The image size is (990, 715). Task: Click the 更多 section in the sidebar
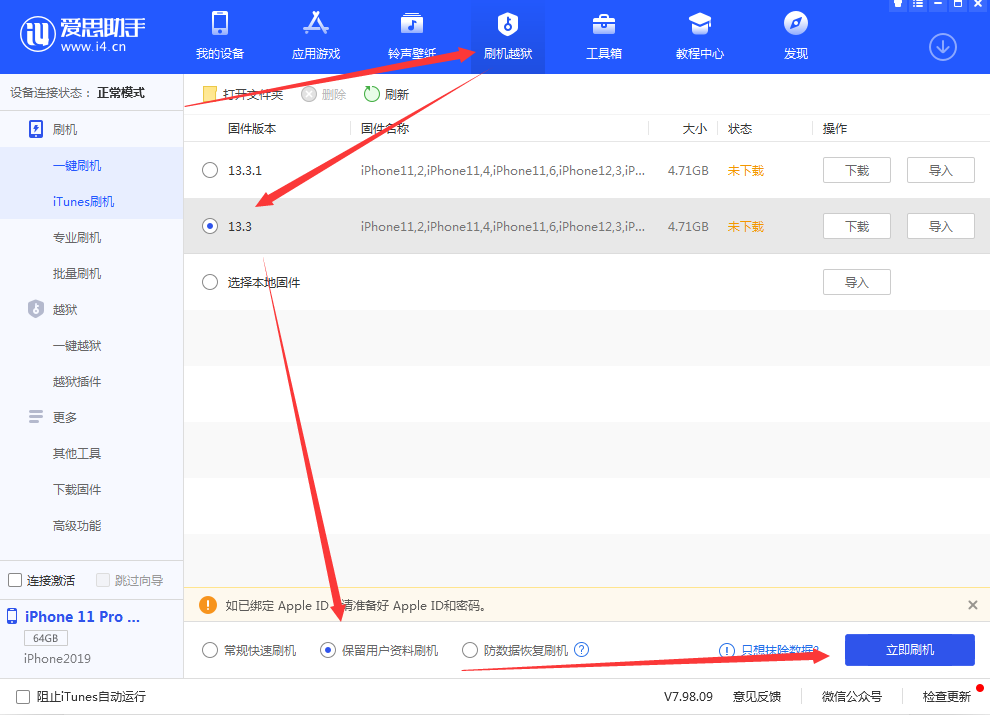point(53,418)
